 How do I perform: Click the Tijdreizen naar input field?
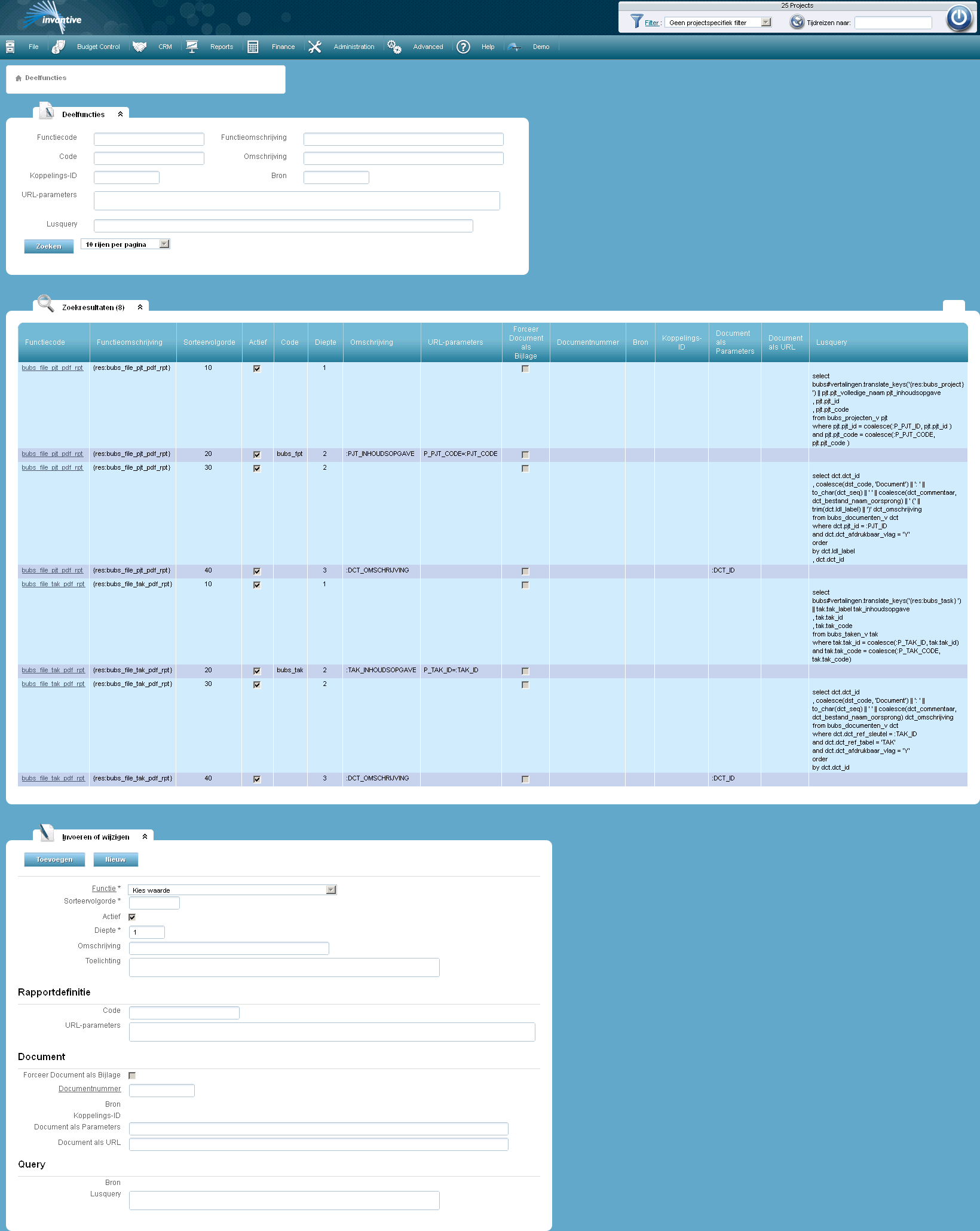[893, 23]
